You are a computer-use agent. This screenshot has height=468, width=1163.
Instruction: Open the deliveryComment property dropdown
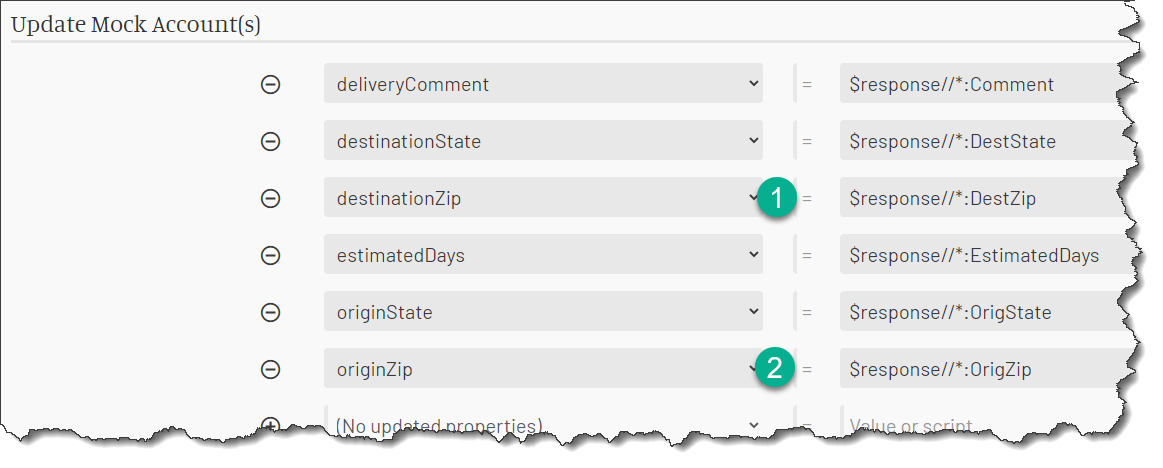tap(543, 83)
